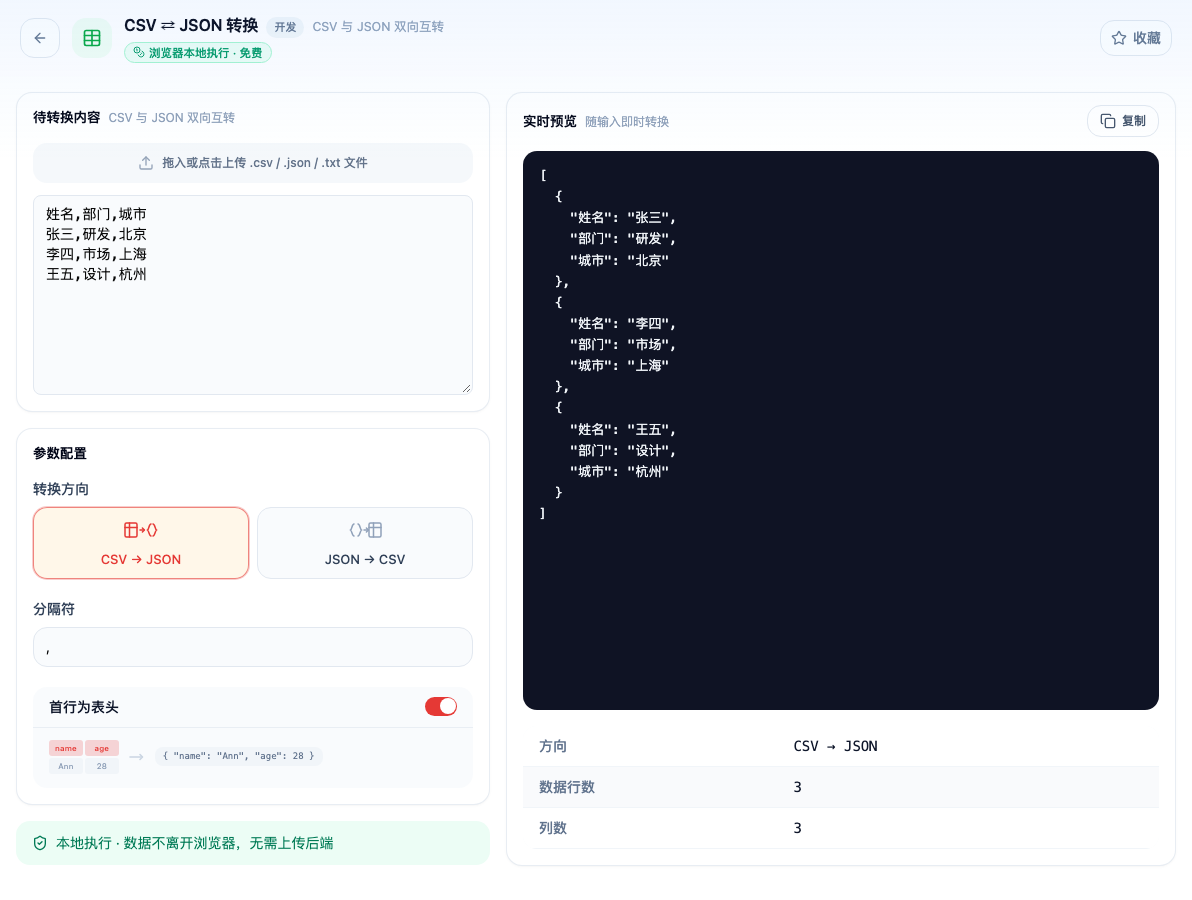Add tool to favorites with 收藏 button
The image size is (1192, 900).
(1136, 38)
